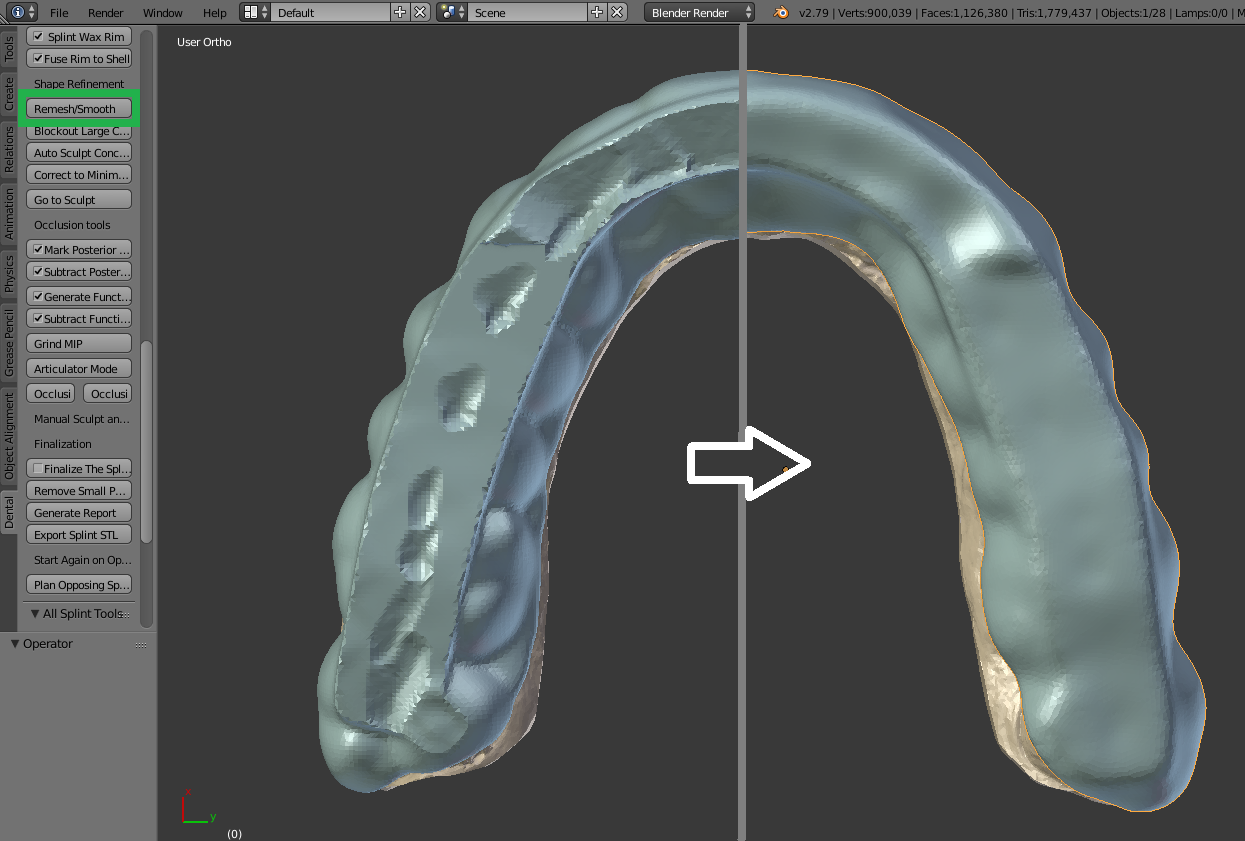Open the File menu
Screen dimensions: 1245x841
tap(59, 13)
